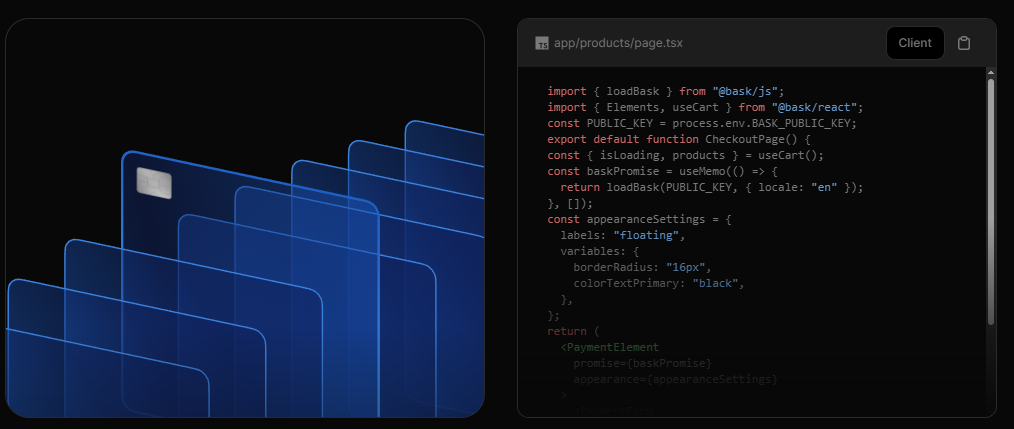The width and height of the screenshot is (1014, 429).
Task: Click the colorTextPrimary "black" line
Action: pyautogui.click(x=659, y=283)
